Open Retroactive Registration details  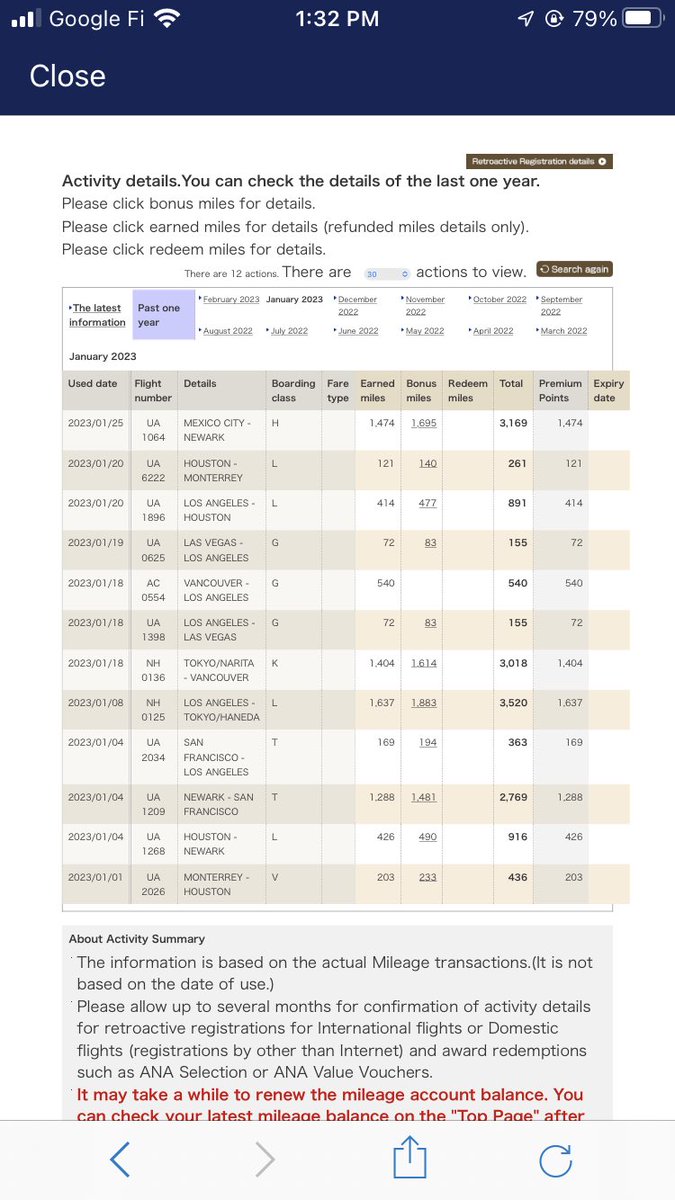540,161
